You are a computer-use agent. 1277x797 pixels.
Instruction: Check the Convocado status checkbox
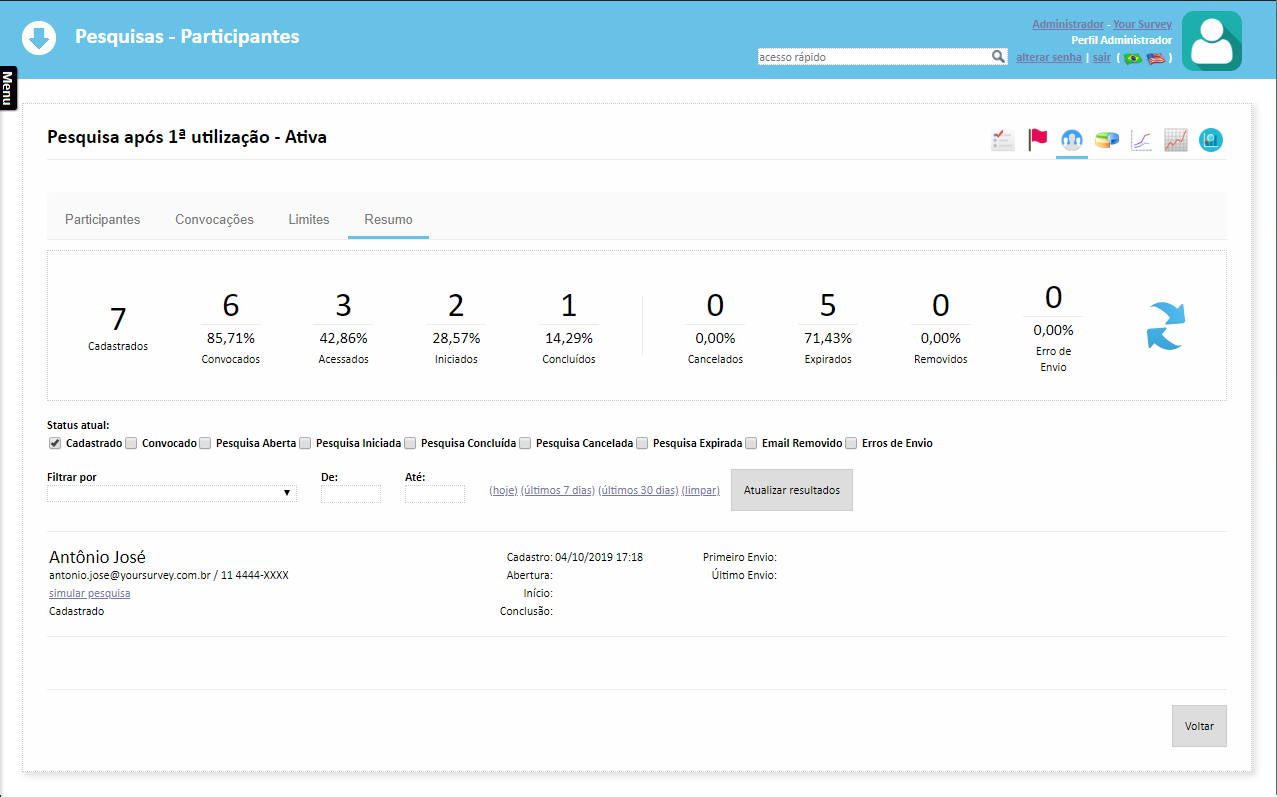[133, 443]
